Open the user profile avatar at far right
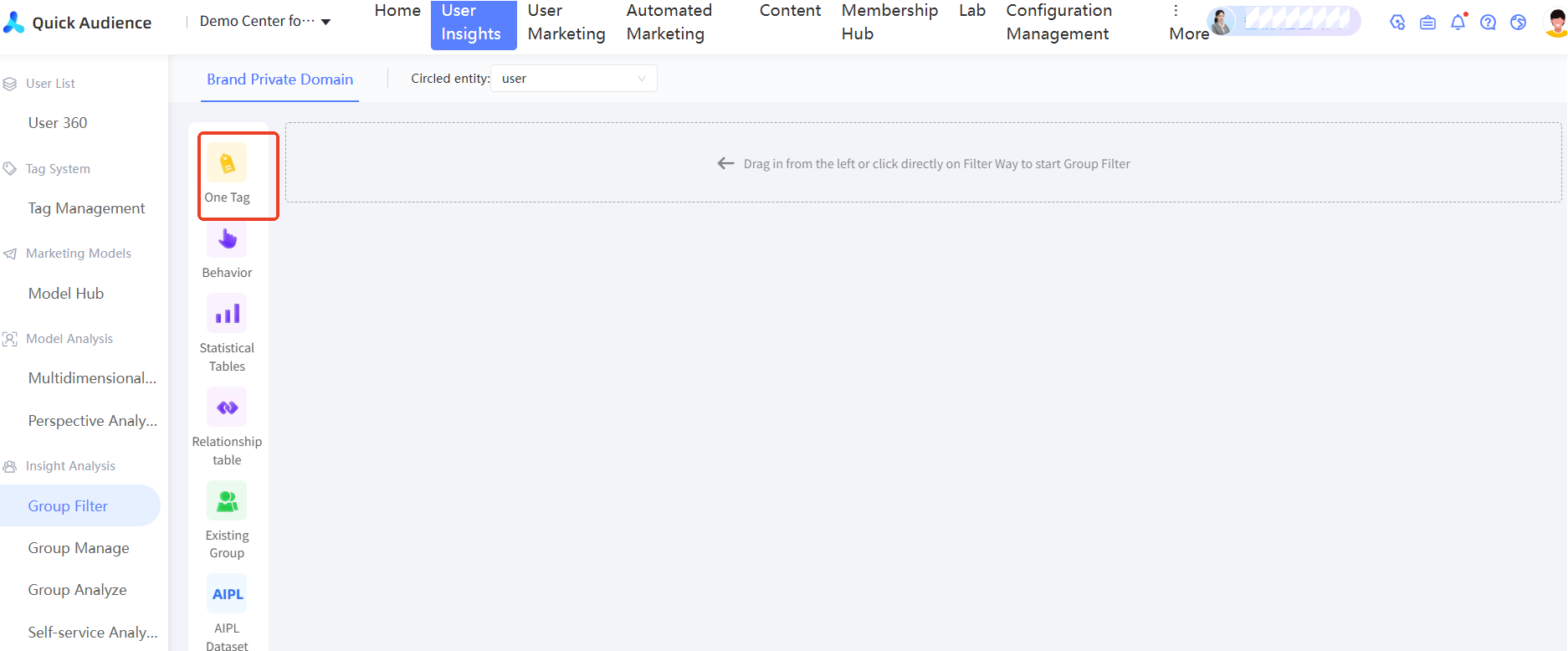 [x=1556, y=22]
